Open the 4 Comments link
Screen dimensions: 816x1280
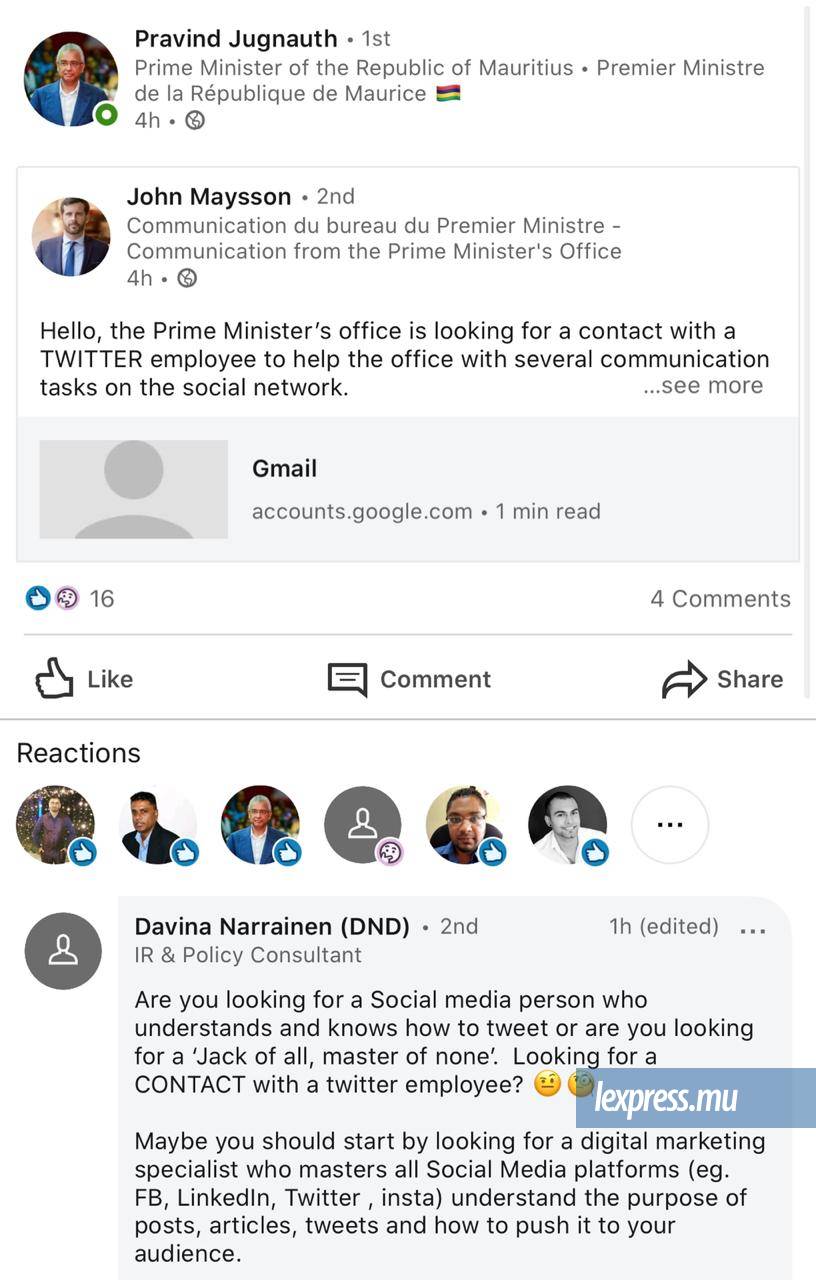tap(720, 599)
